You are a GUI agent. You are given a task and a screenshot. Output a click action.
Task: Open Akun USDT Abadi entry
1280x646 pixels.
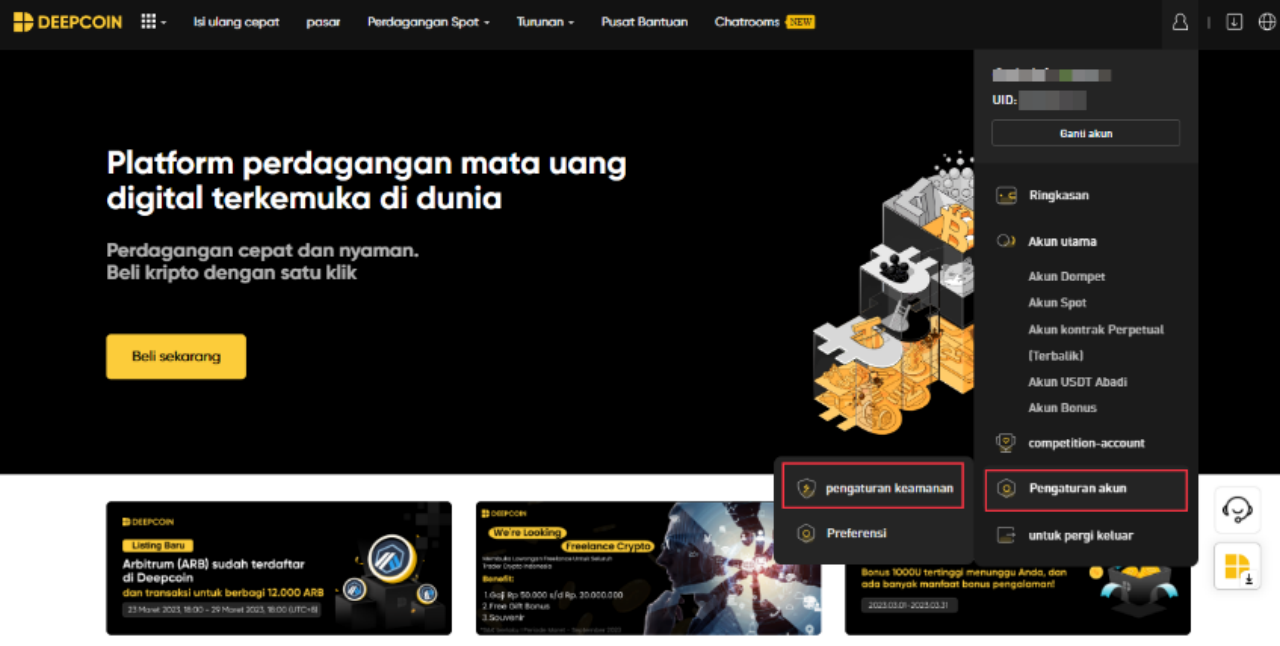(1078, 382)
